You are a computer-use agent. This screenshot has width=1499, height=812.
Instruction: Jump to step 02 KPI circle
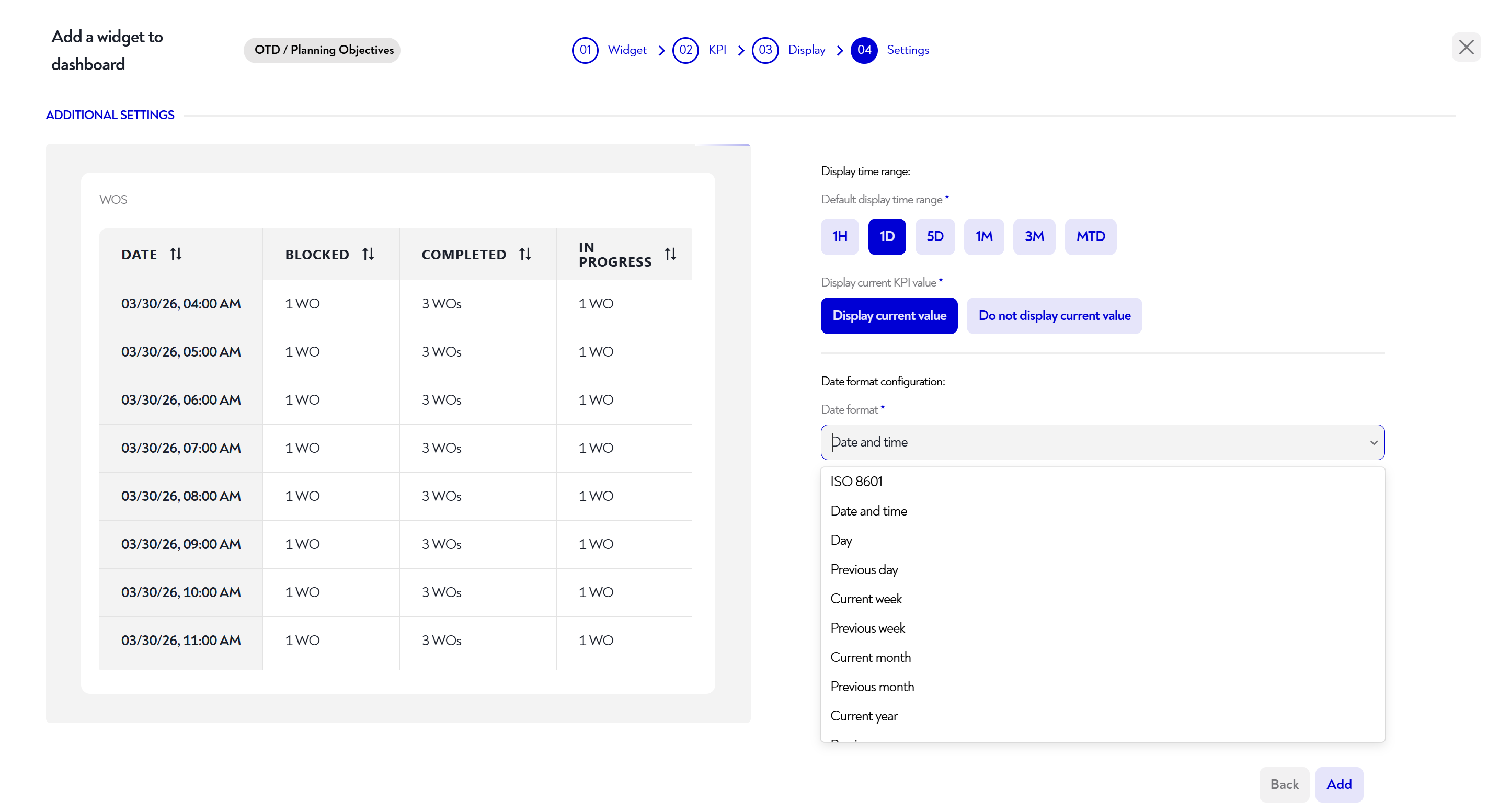(x=685, y=50)
